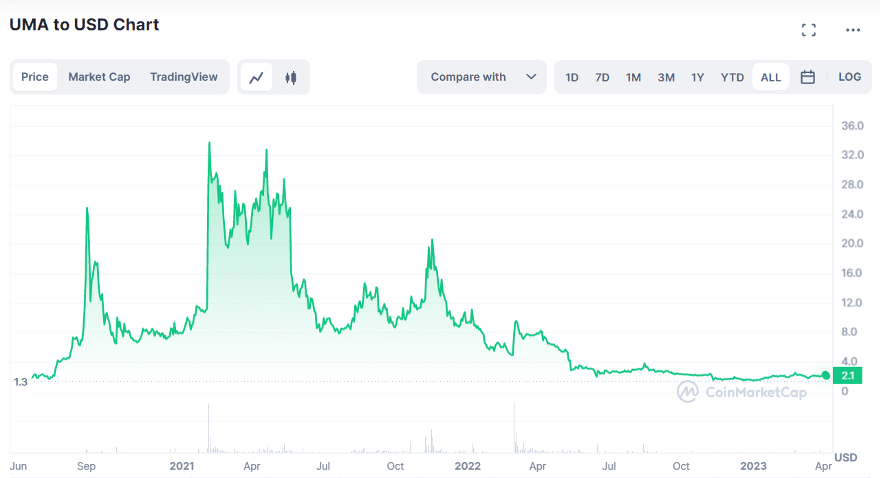The height and width of the screenshot is (478, 880).
Task: Set time range to 7D
Action: (602, 77)
